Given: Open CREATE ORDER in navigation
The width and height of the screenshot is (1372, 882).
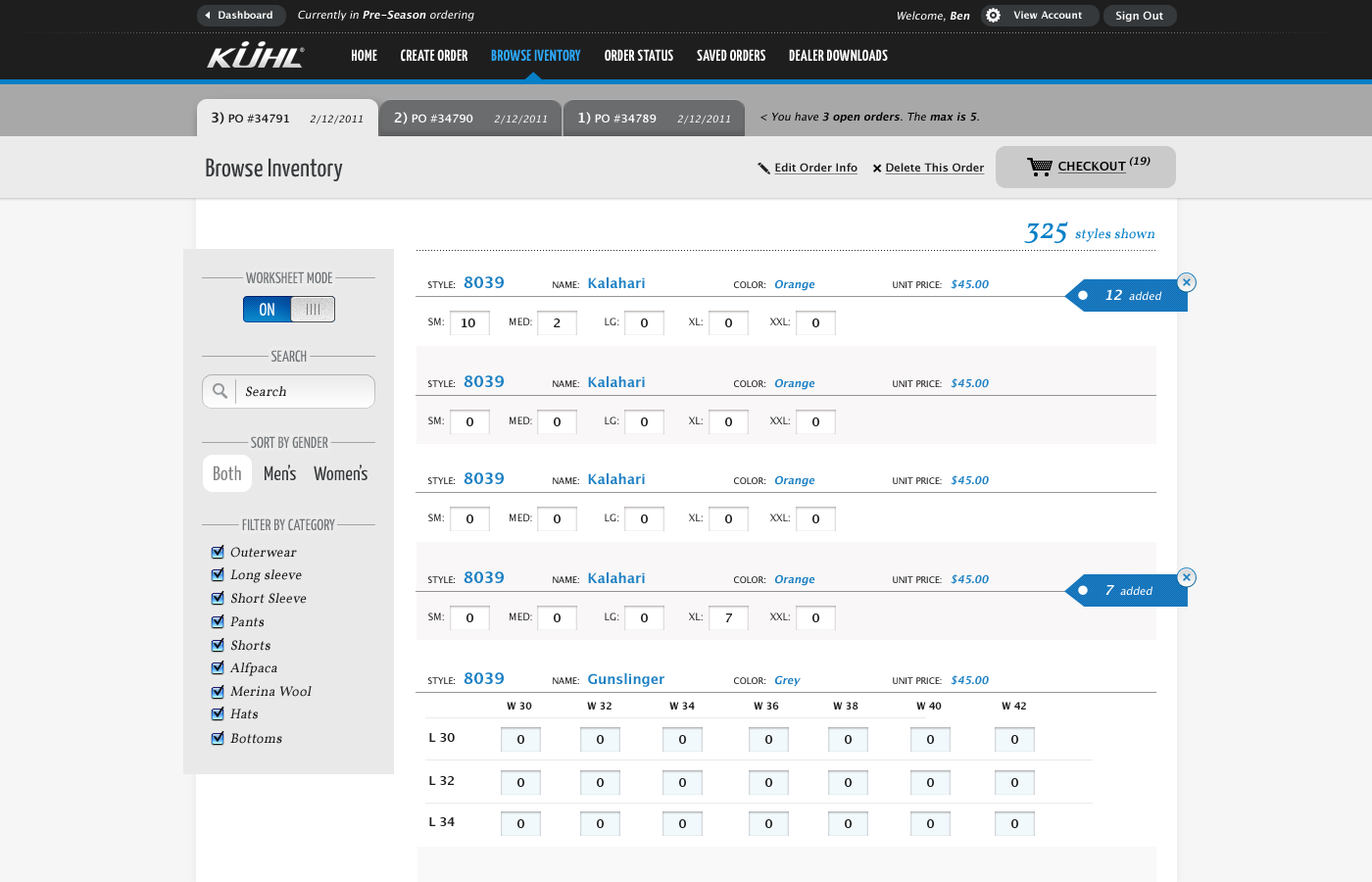Looking at the screenshot, I should pos(434,56).
